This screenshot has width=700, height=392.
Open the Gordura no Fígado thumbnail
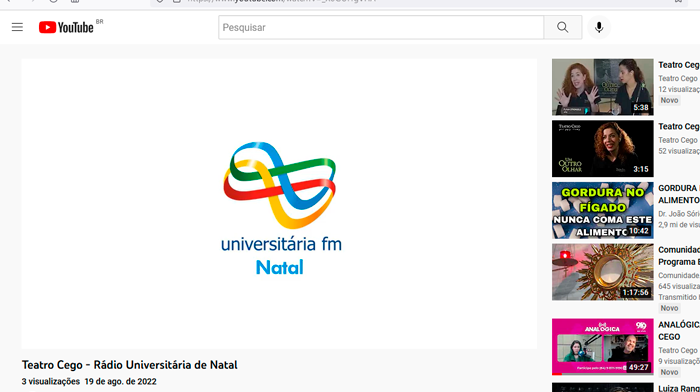click(602, 210)
